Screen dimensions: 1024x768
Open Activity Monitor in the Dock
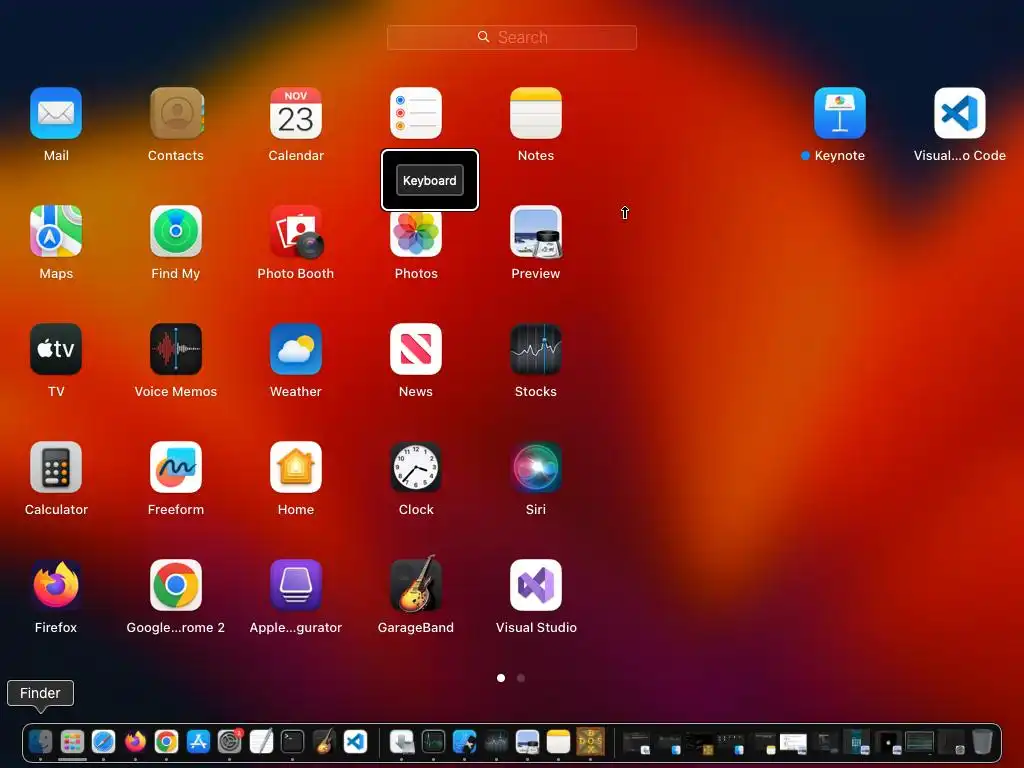pyautogui.click(x=433, y=742)
